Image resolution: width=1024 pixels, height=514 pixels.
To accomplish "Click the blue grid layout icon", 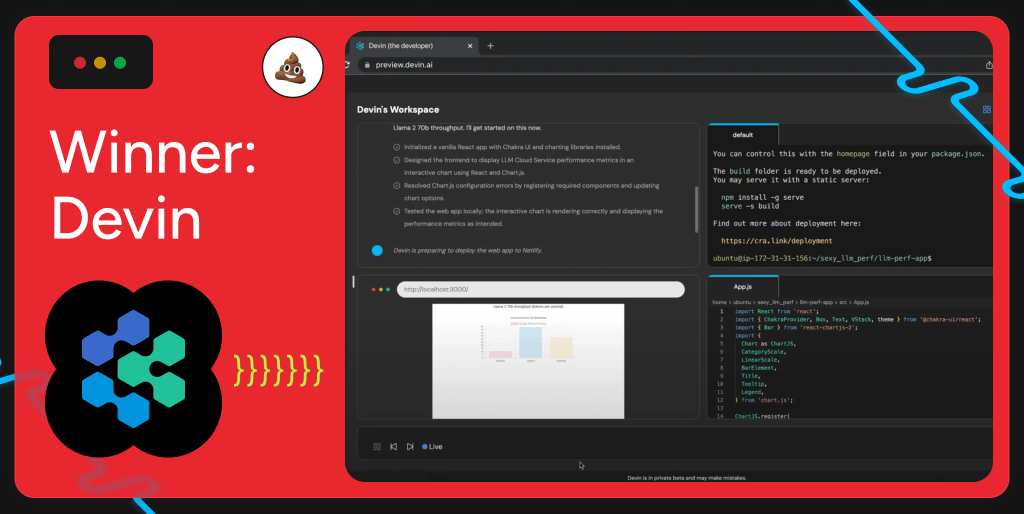I will point(987,110).
